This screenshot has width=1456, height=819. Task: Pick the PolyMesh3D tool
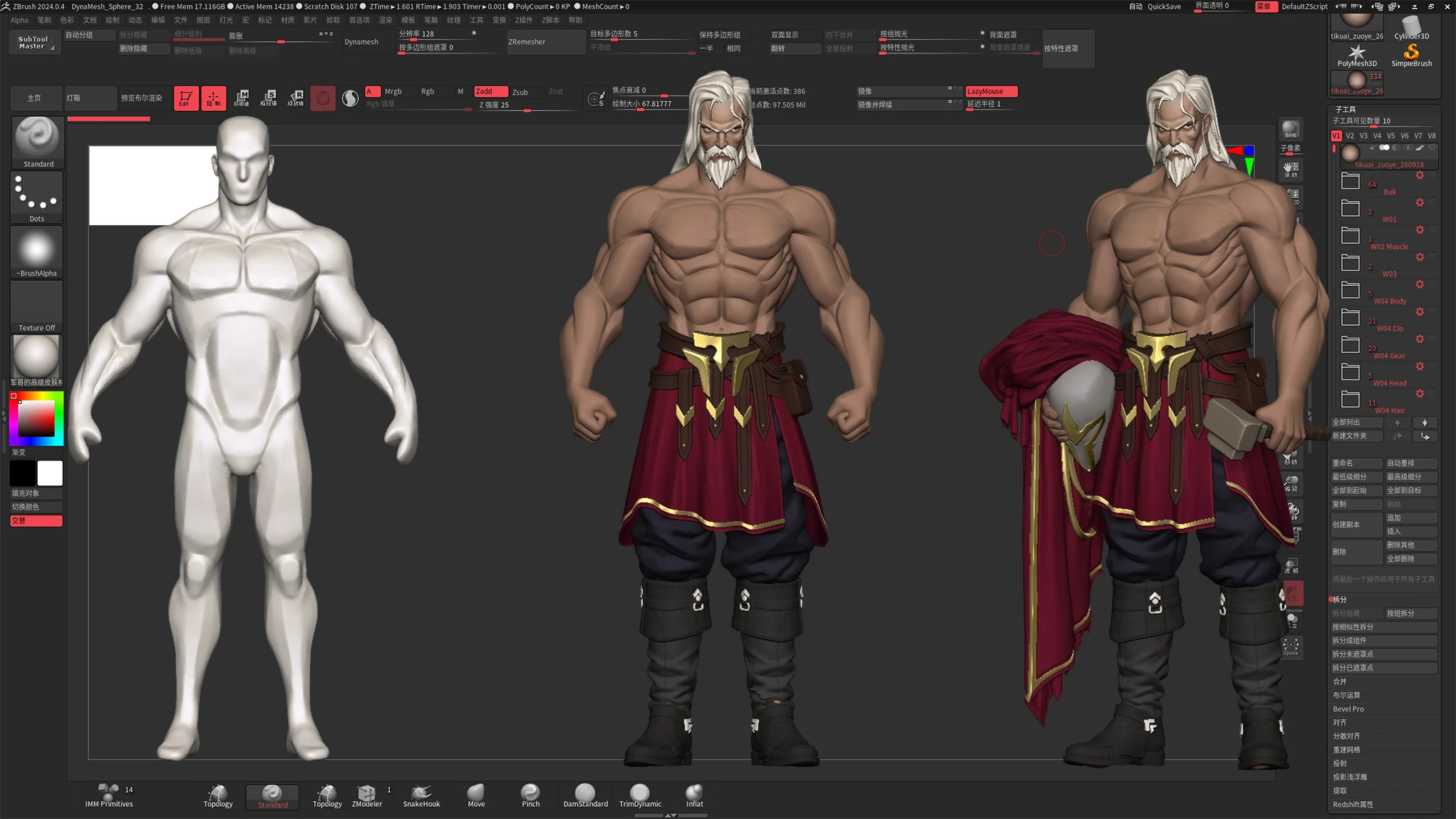[1356, 56]
